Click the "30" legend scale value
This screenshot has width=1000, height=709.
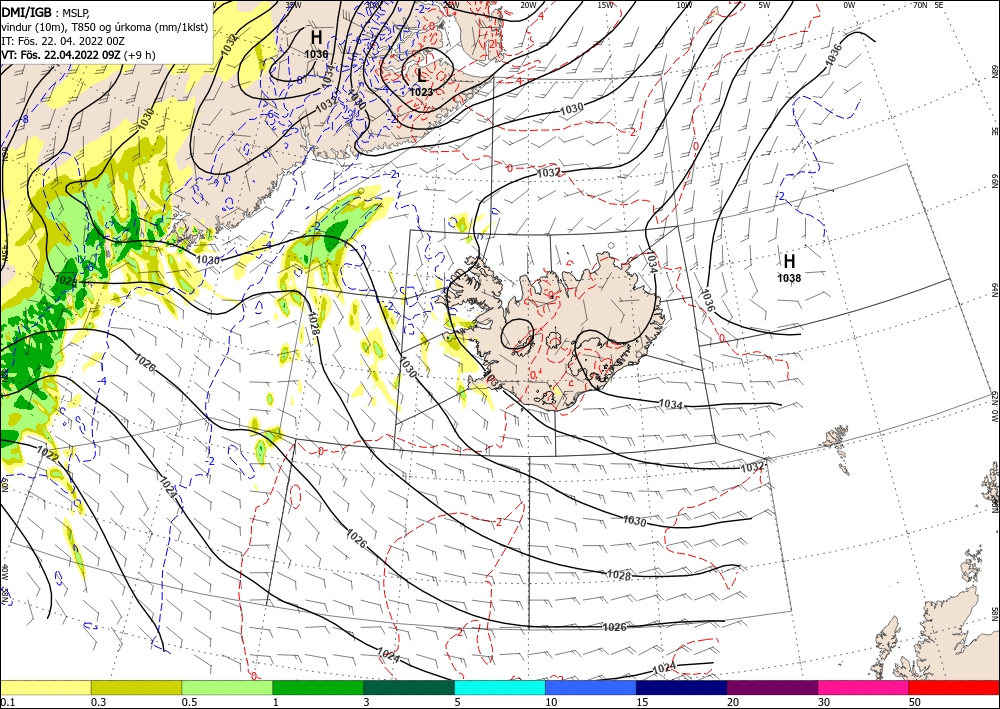click(x=825, y=702)
